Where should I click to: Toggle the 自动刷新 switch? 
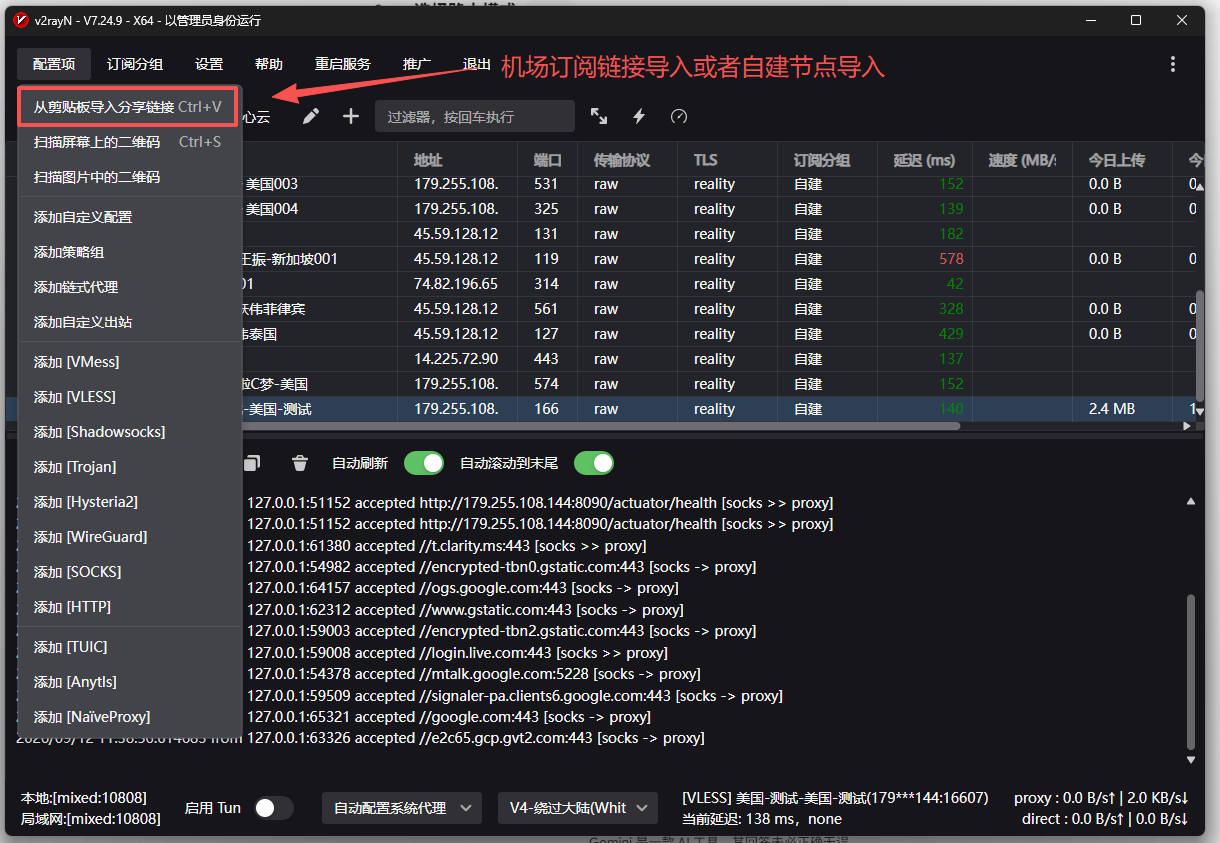click(424, 463)
